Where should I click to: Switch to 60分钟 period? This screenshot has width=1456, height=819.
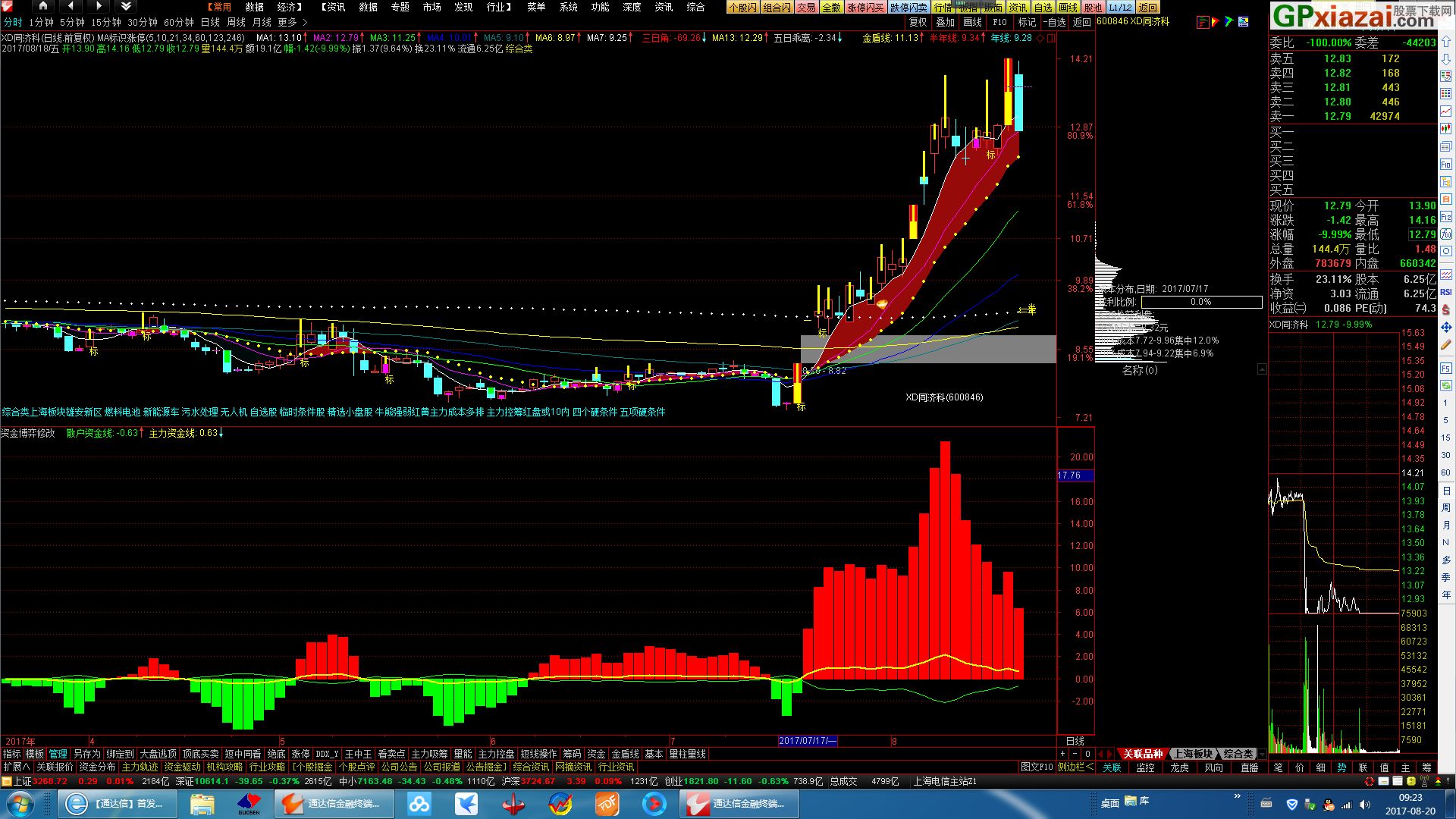(x=179, y=22)
